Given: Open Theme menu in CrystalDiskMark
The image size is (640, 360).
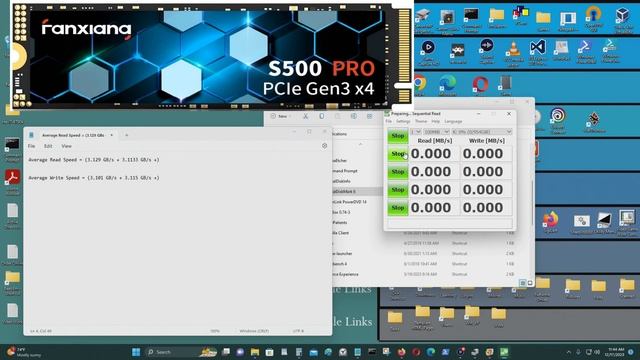Looking at the screenshot, I should point(421,121).
